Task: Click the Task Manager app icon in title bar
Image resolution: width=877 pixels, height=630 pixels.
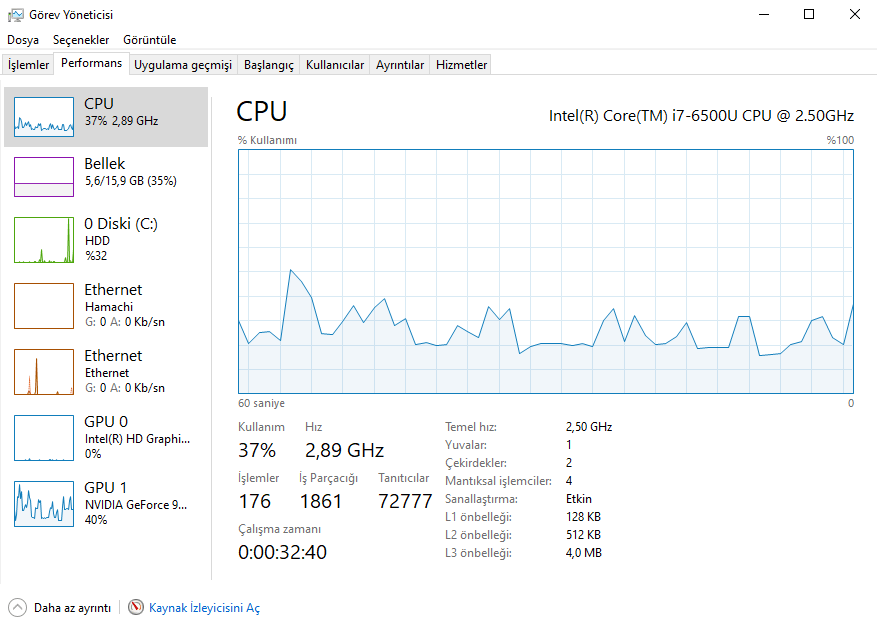Action: [x=16, y=15]
